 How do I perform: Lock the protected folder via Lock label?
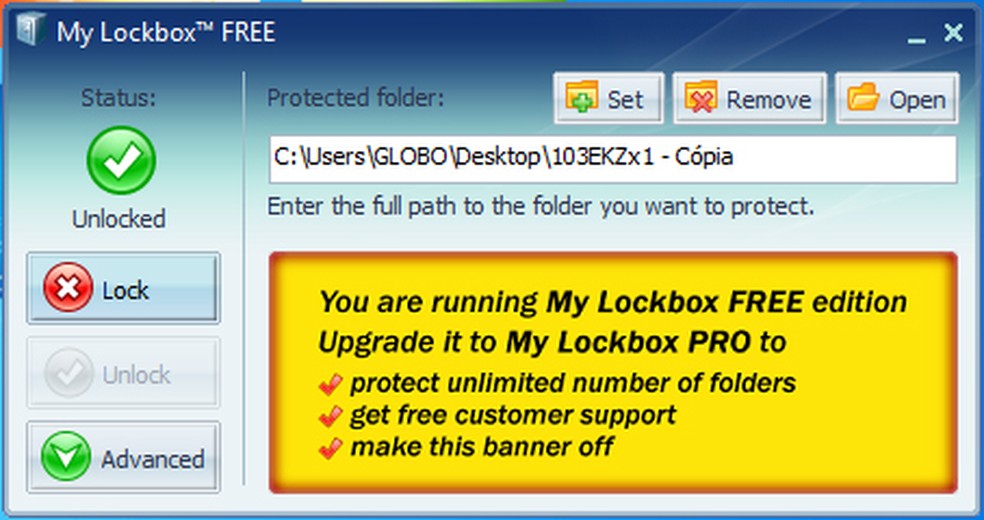coord(126,290)
